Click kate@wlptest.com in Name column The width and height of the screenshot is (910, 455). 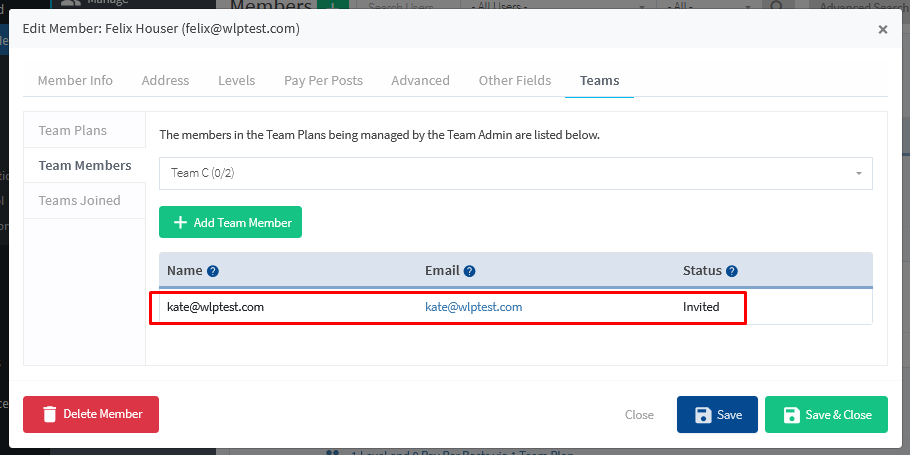[x=215, y=307]
